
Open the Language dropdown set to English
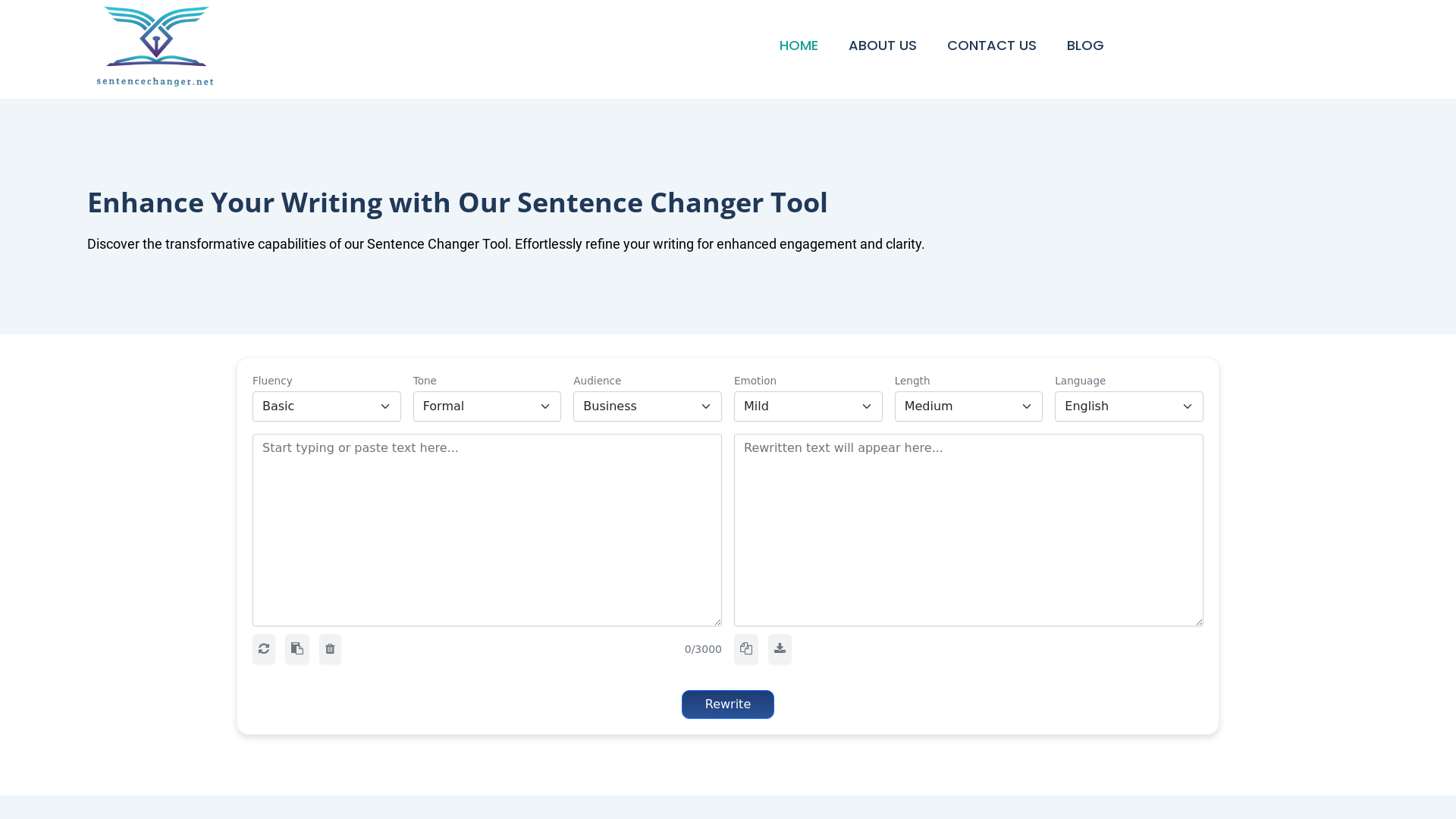click(x=1129, y=406)
